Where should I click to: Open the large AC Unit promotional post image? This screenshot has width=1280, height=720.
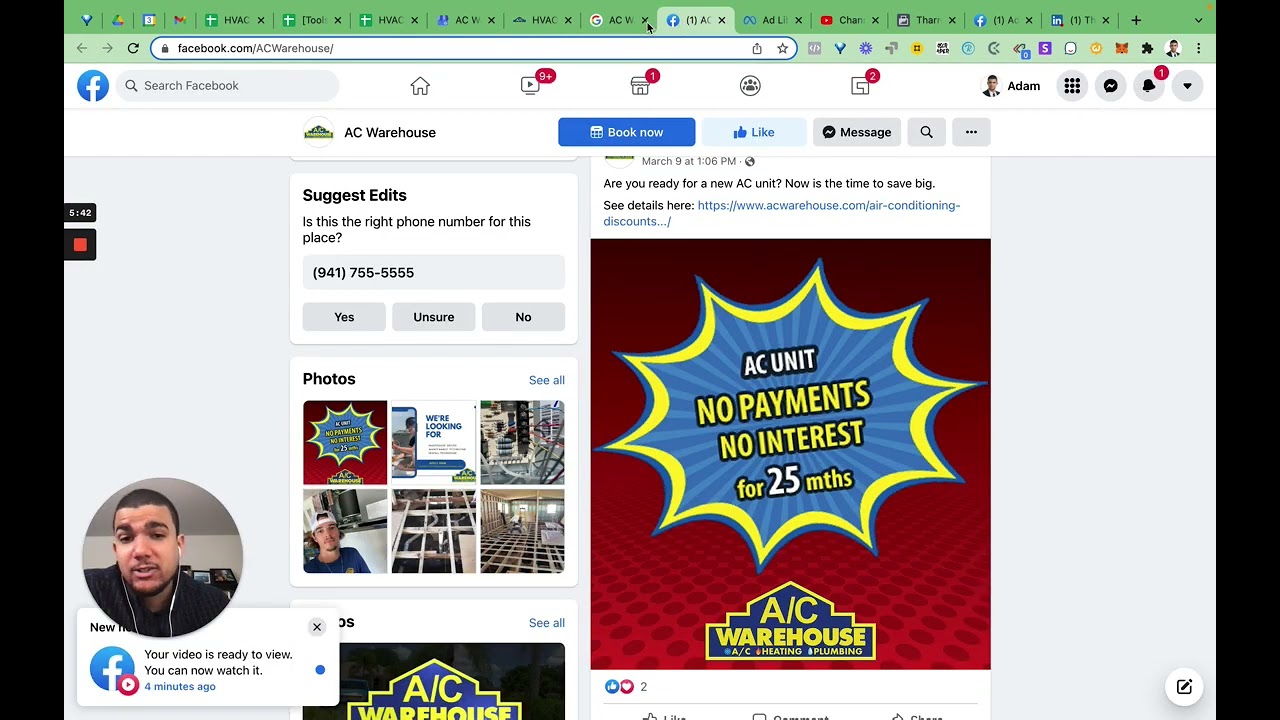point(791,454)
